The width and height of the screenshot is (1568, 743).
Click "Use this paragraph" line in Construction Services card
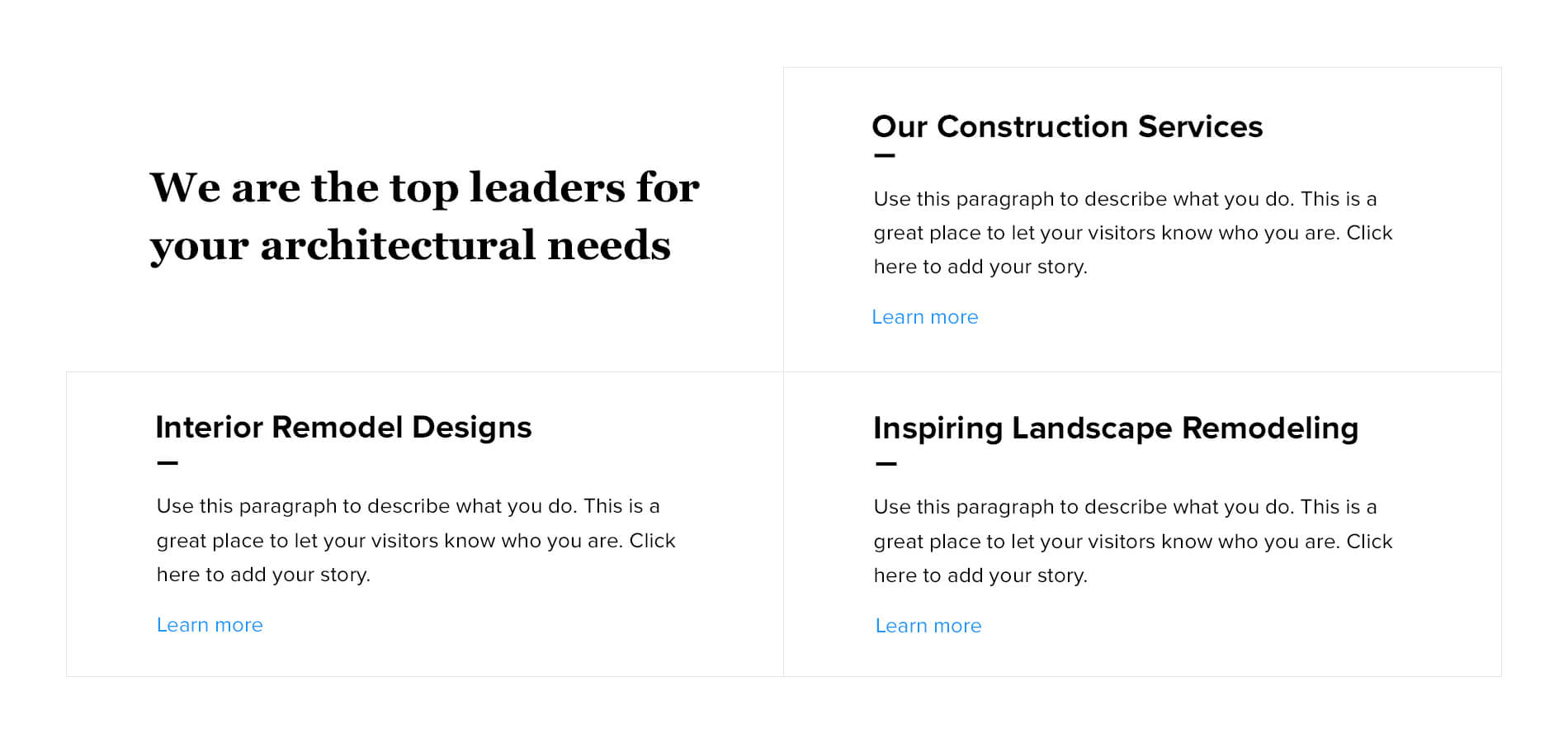[x=1125, y=199]
